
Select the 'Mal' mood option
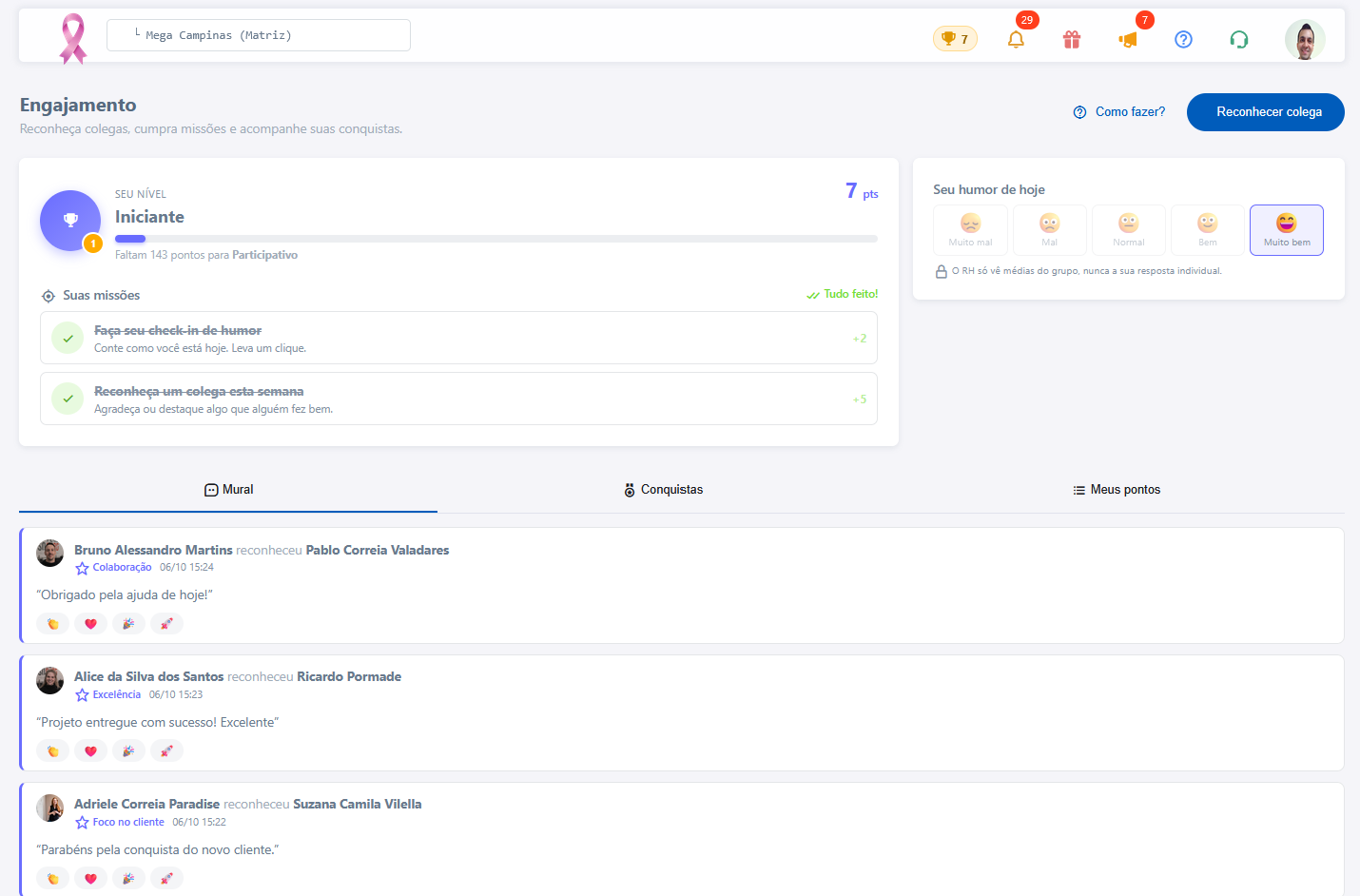point(1049,230)
